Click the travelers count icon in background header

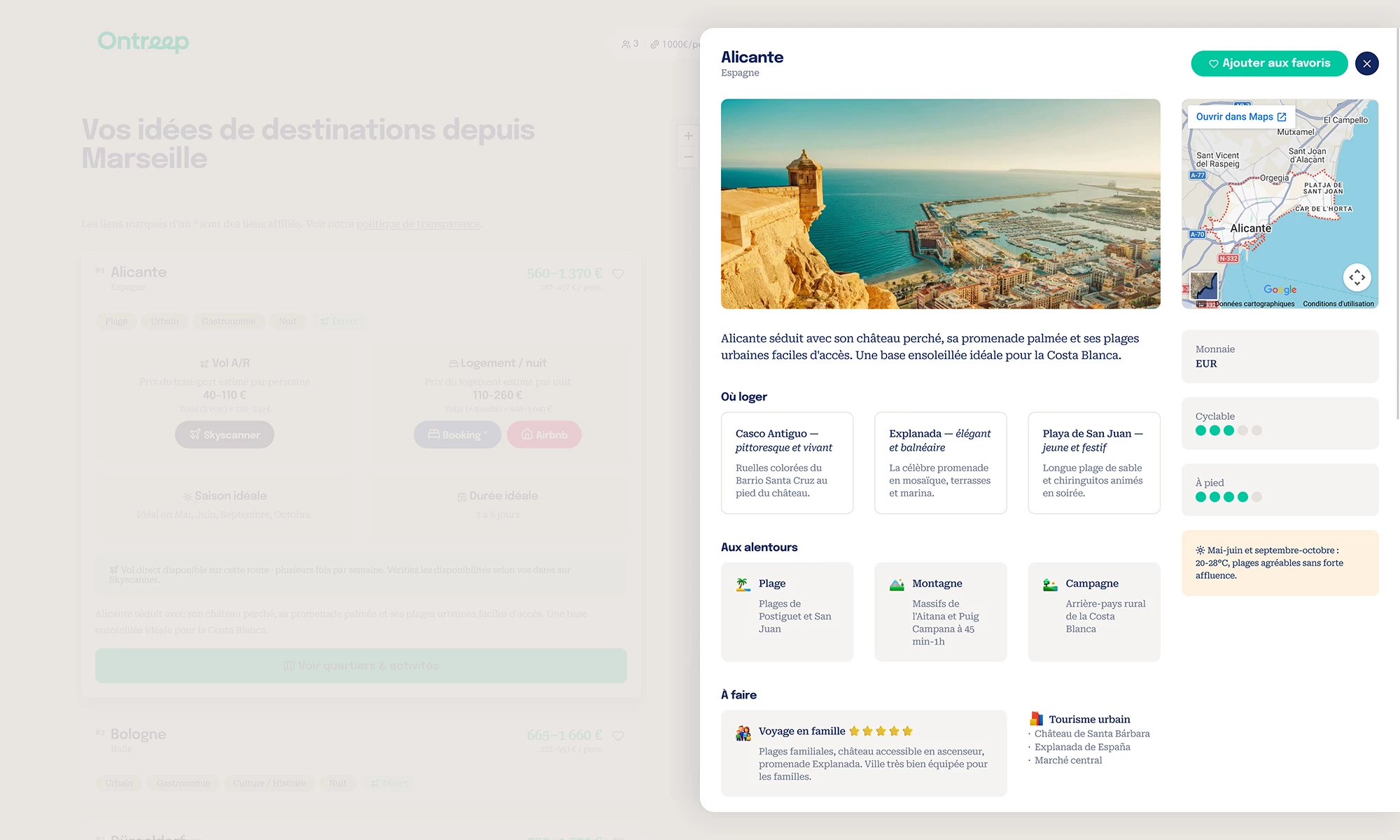pyautogui.click(x=626, y=44)
